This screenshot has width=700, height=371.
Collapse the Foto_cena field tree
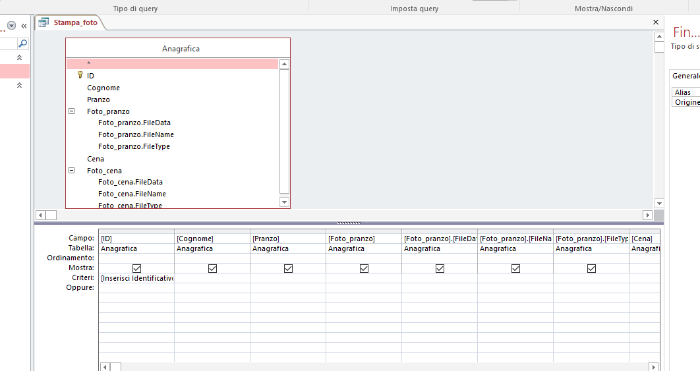tap(71, 170)
